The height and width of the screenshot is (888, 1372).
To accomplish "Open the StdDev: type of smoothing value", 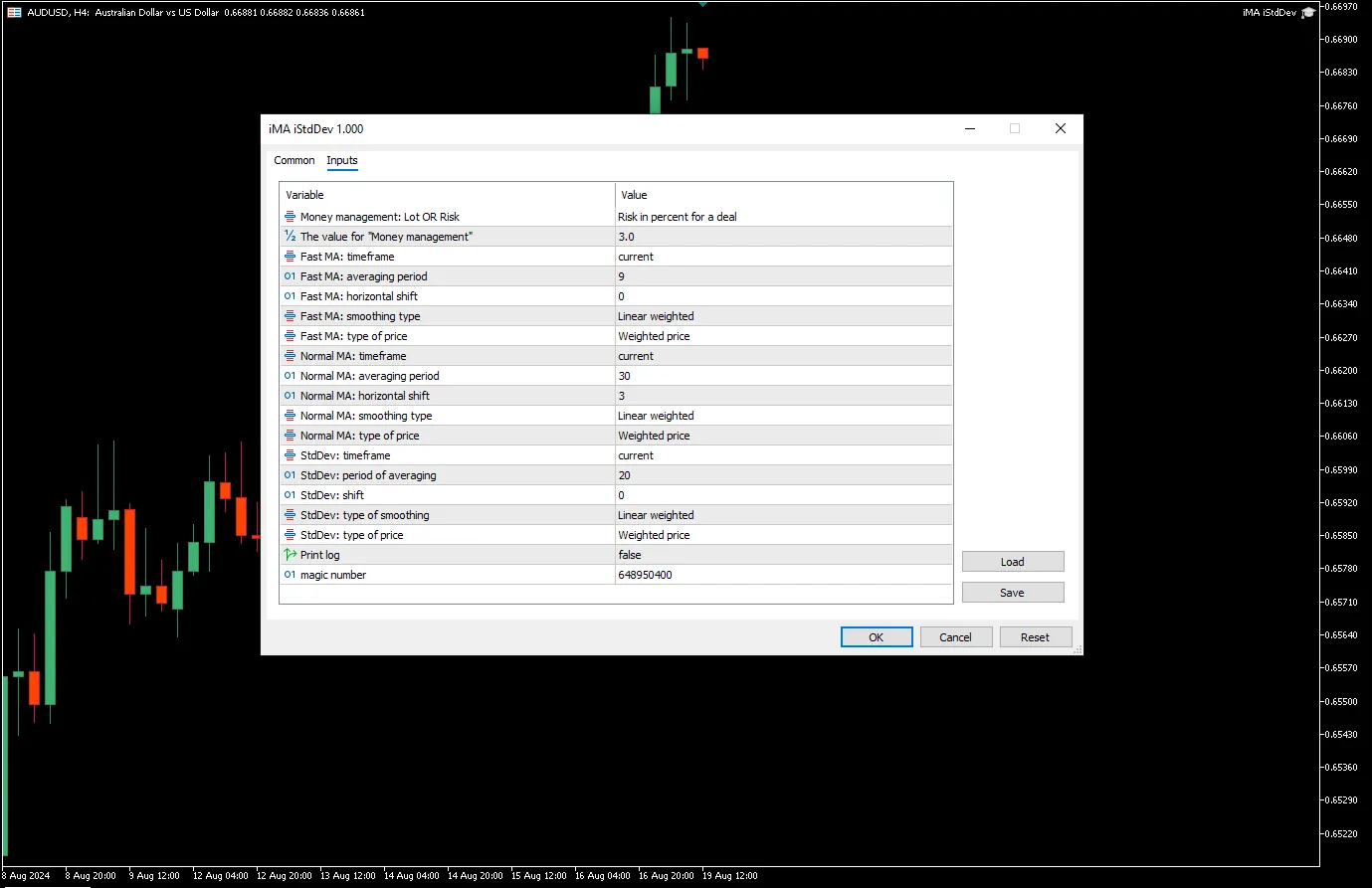I will tap(784, 515).
